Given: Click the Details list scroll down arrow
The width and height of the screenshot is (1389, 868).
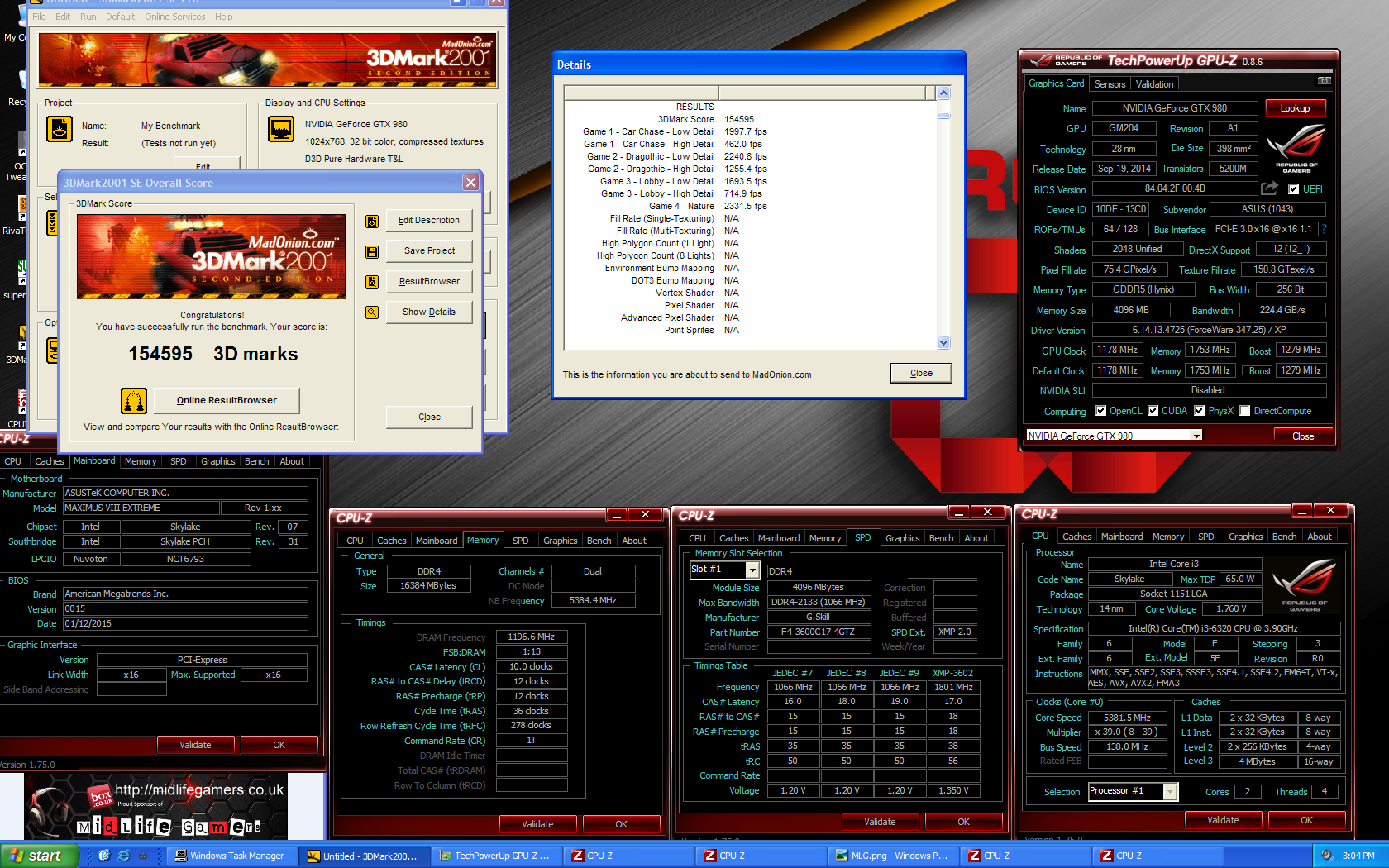Looking at the screenshot, I should pyautogui.click(x=944, y=342).
